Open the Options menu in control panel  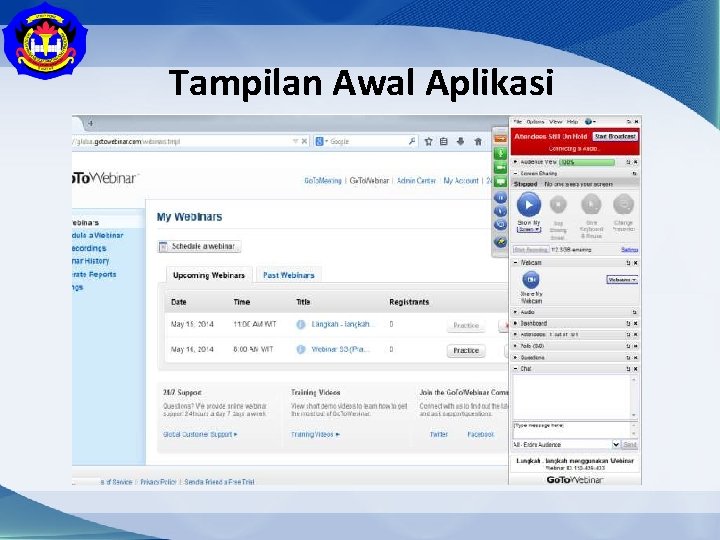(535, 122)
